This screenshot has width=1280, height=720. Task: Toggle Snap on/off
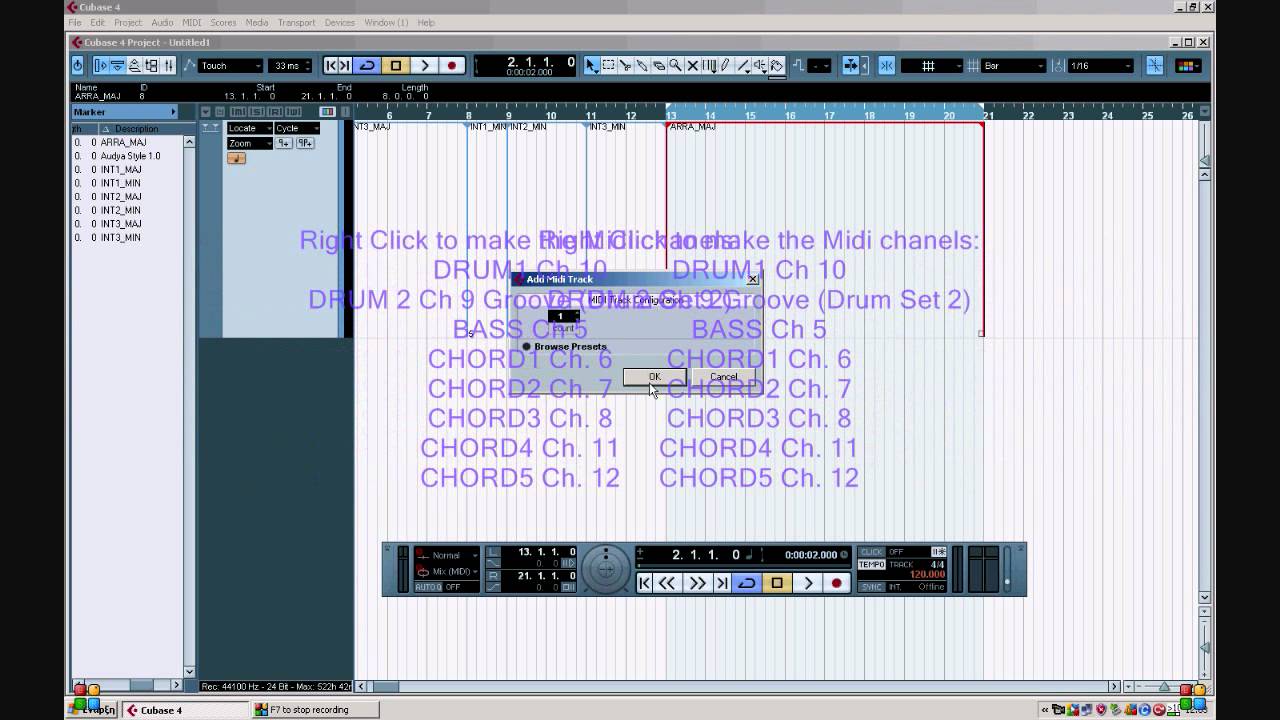click(x=886, y=66)
